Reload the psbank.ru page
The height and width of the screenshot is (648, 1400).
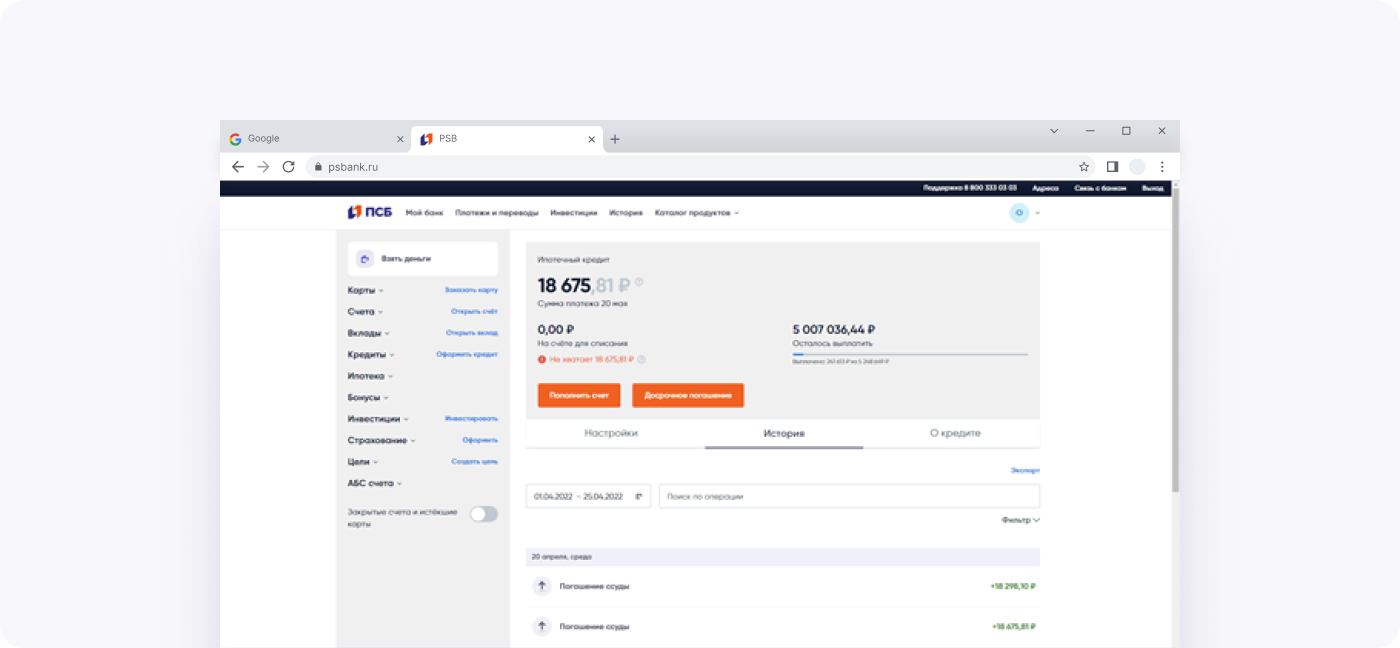point(289,167)
